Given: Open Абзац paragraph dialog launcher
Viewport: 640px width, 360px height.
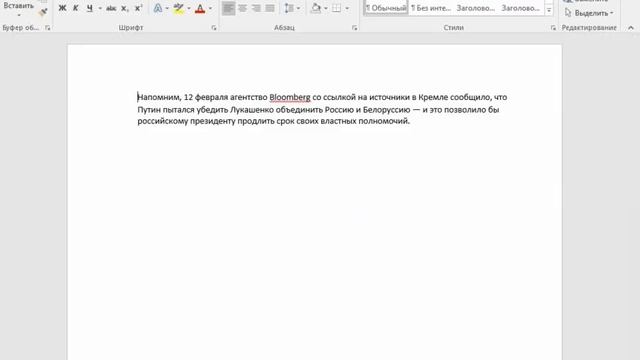Looking at the screenshot, I should pyautogui.click(x=354, y=28).
